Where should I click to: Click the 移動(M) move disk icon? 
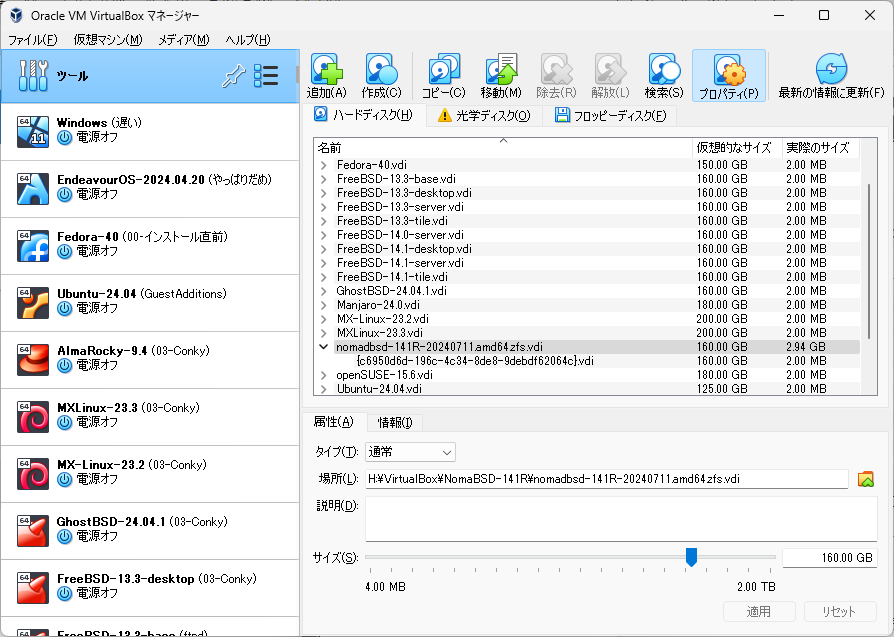[x=501, y=70]
